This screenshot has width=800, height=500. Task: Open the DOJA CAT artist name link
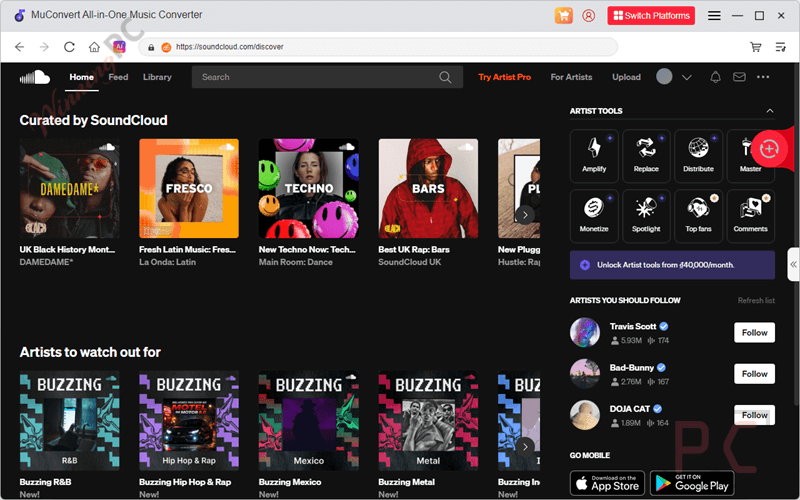point(630,409)
